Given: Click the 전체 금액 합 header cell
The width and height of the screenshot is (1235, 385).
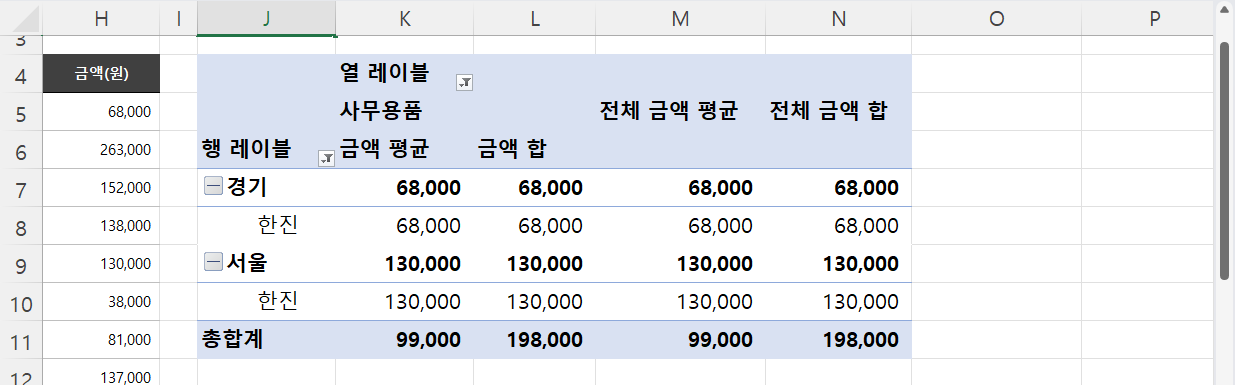Looking at the screenshot, I should pyautogui.click(x=838, y=111).
